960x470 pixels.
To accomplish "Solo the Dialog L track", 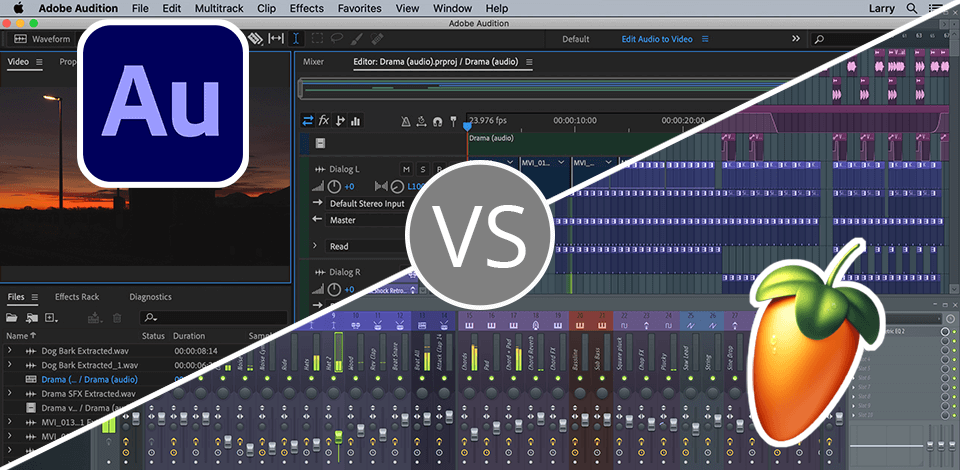I will click(423, 169).
